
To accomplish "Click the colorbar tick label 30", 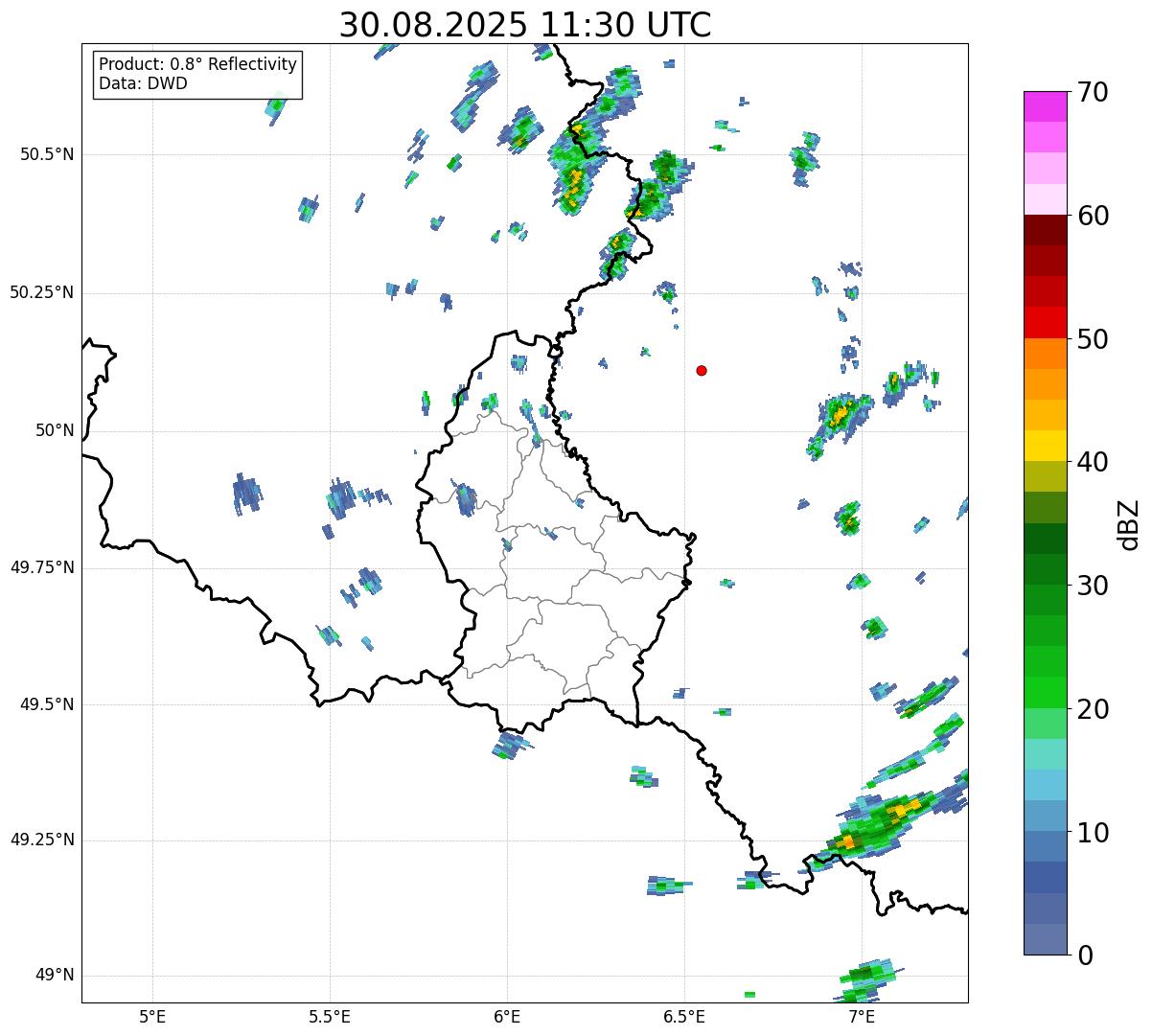I will coord(1093,586).
